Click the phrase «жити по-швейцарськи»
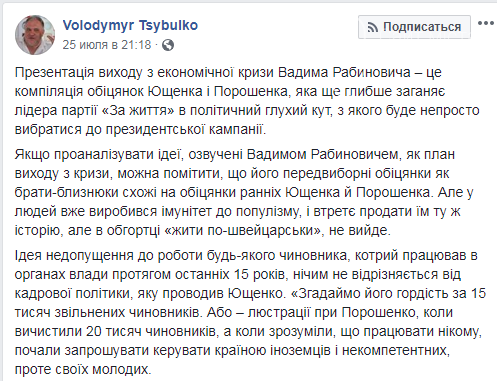497x381 pixels. 244,230
